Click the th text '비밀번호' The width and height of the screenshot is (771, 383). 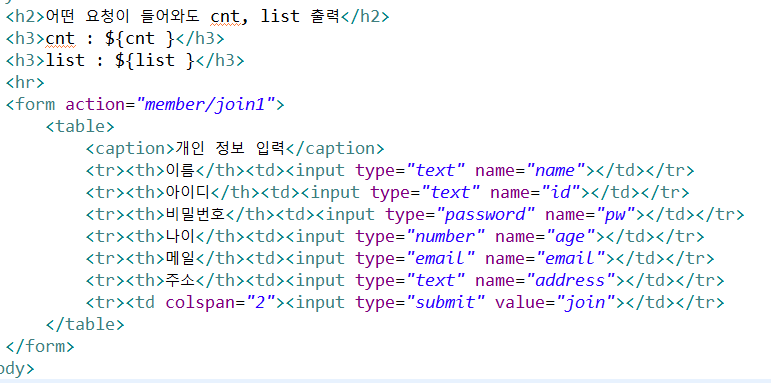(x=195, y=214)
